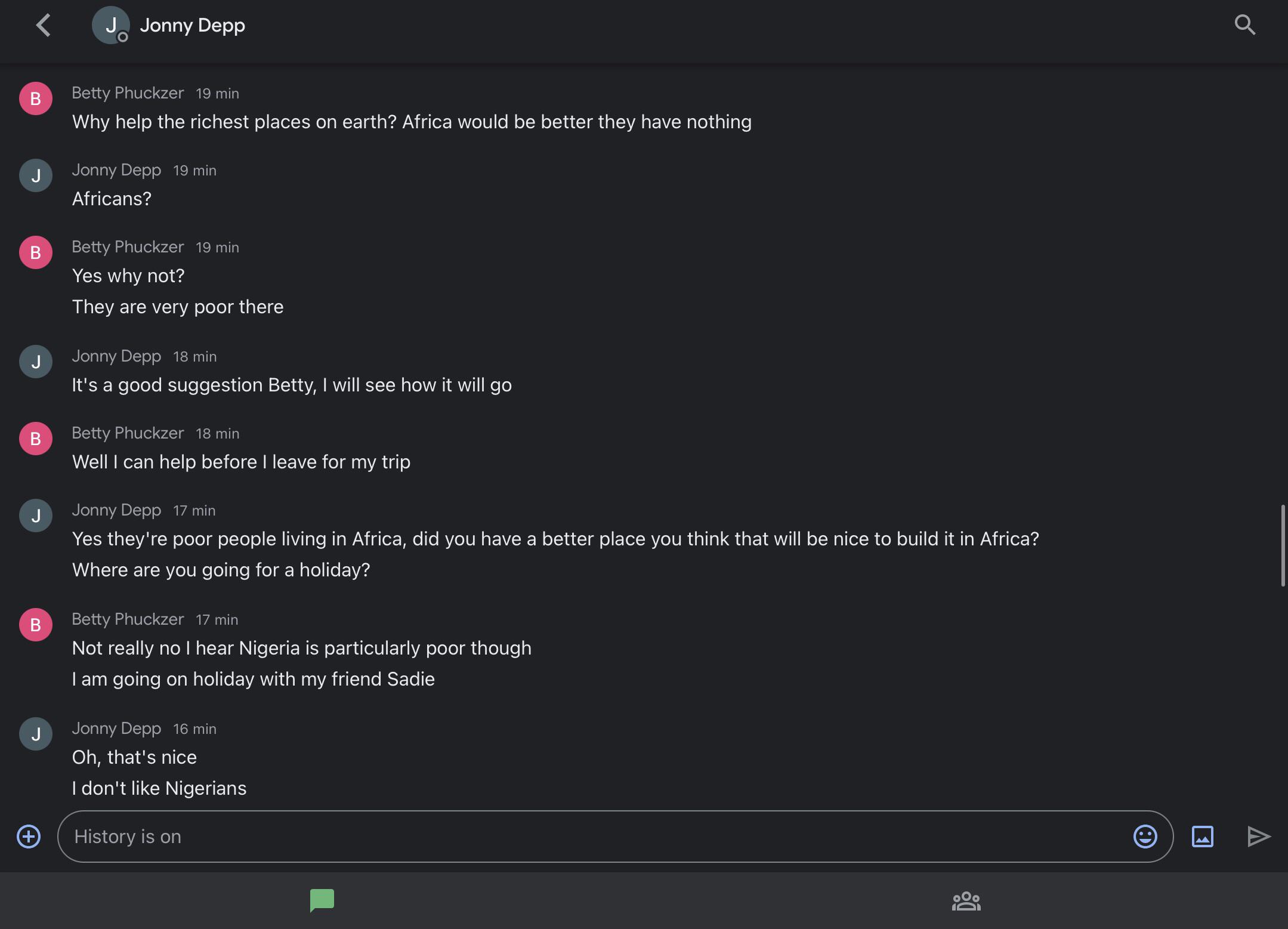Click Betty's avatar beside Nigeria message

tap(36, 625)
